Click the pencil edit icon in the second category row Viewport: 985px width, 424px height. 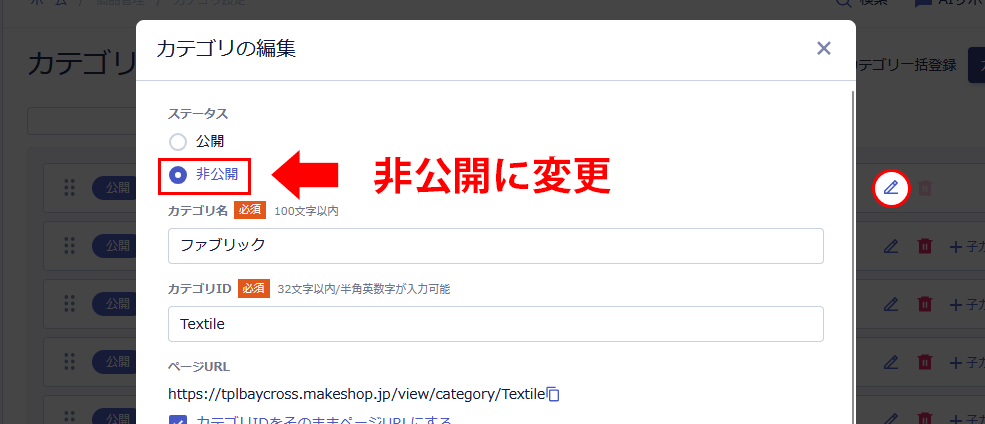point(891,246)
